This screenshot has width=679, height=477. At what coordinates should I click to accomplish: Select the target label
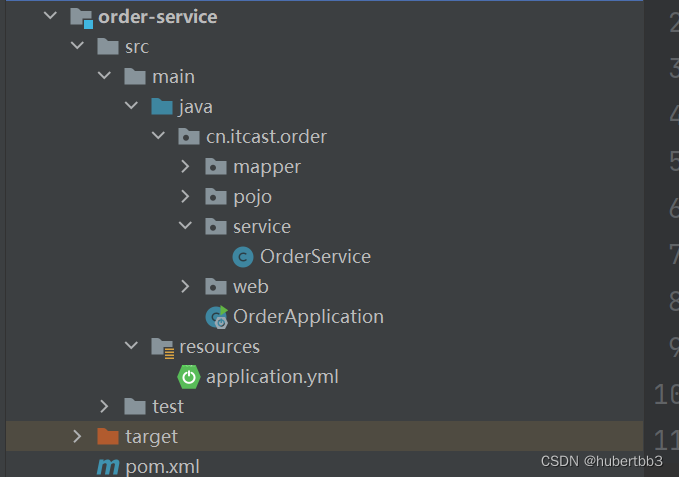[x=152, y=438]
